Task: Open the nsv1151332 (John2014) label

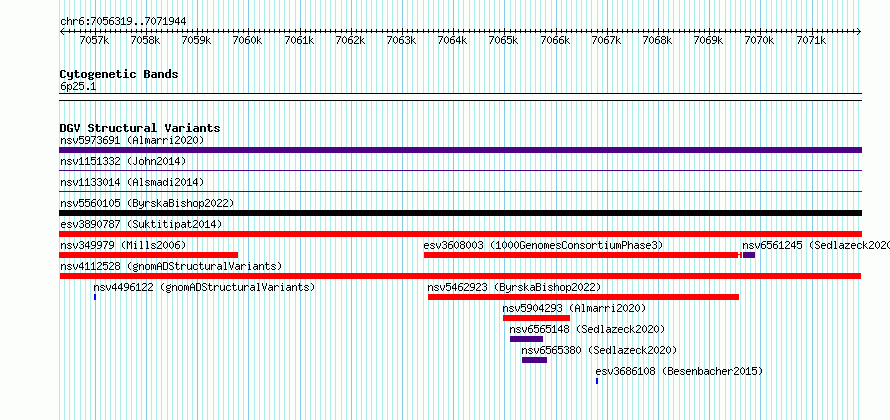Action: [x=123, y=161]
